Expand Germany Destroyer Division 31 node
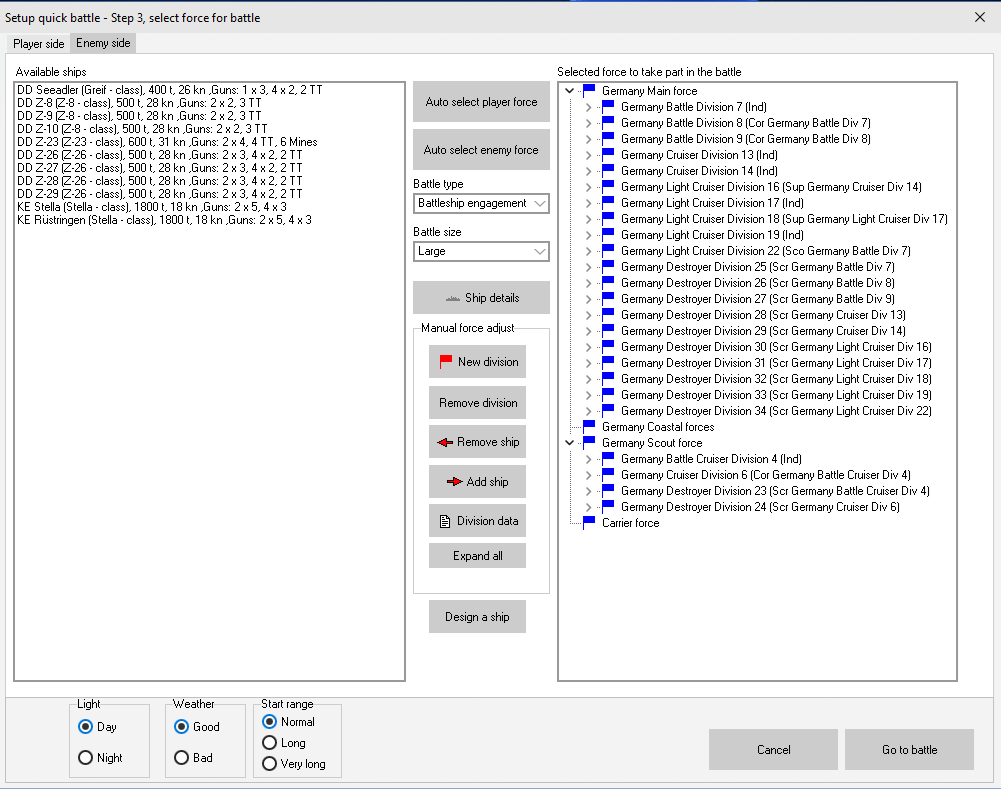 pos(589,363)
